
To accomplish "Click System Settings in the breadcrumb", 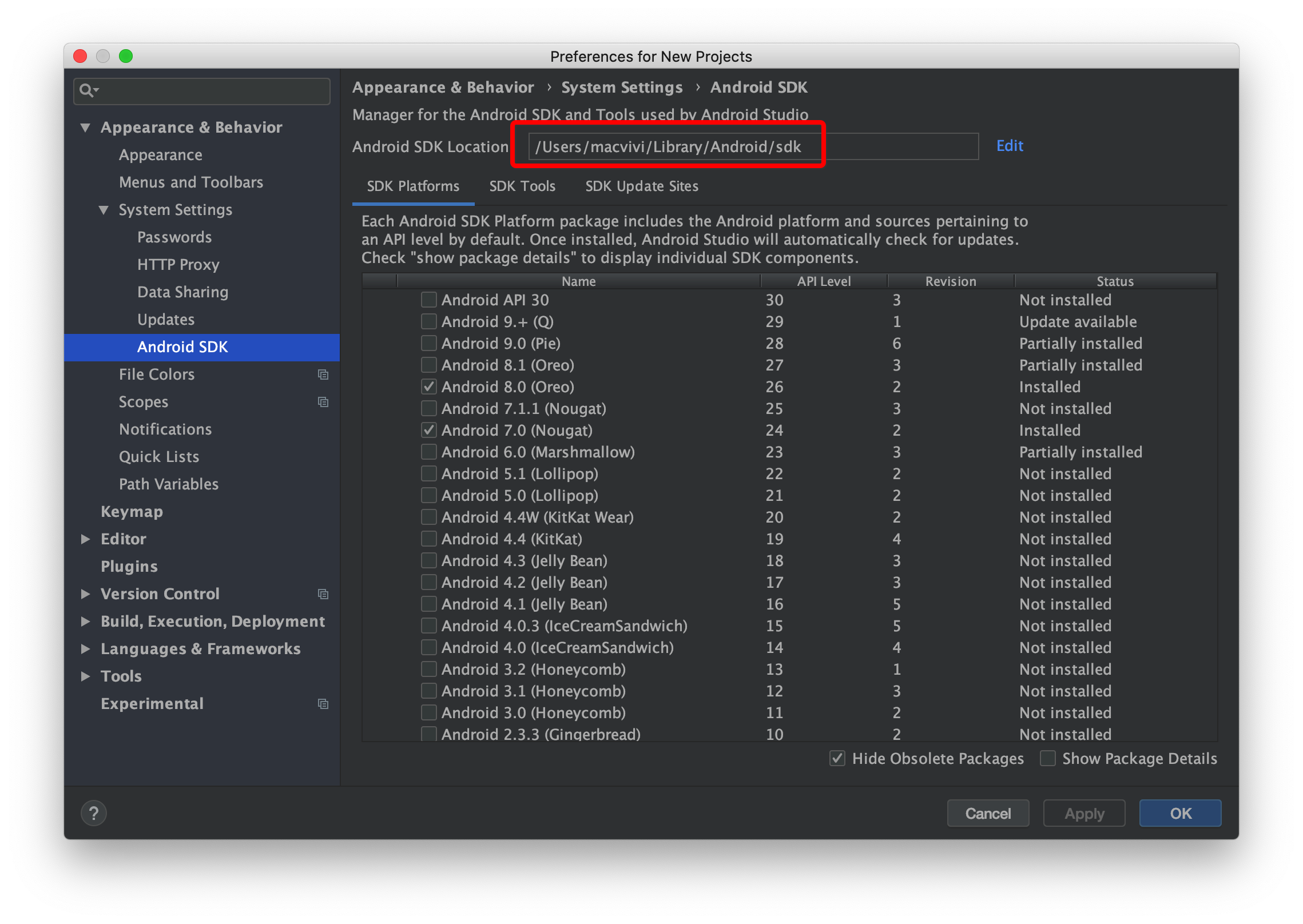I will point(622,87).
